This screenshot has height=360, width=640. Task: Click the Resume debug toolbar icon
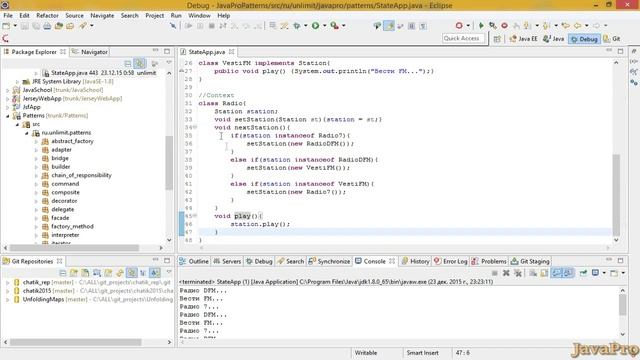point(188,26)
